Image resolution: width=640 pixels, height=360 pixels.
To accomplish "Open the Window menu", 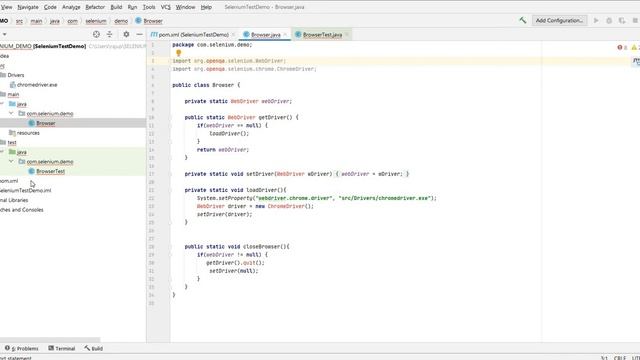I will [x=185, y=7].
